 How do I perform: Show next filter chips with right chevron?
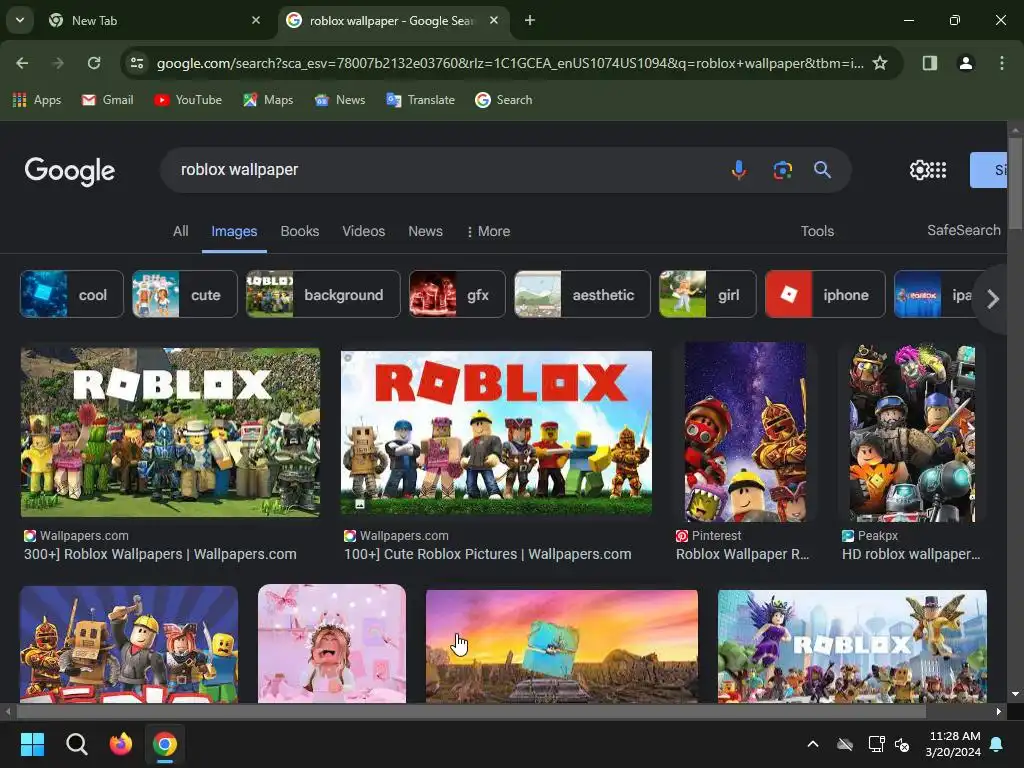993,299
